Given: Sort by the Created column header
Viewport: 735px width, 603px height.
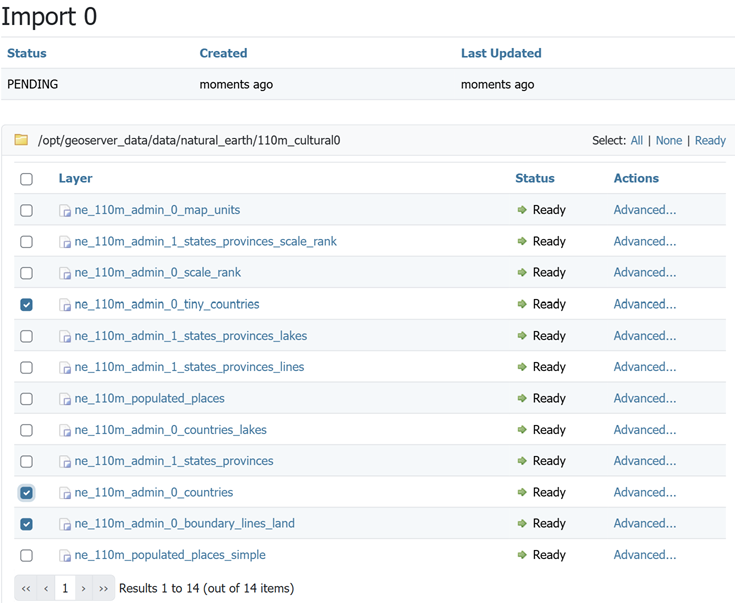Looking at the screenshot, I should 223,53.
